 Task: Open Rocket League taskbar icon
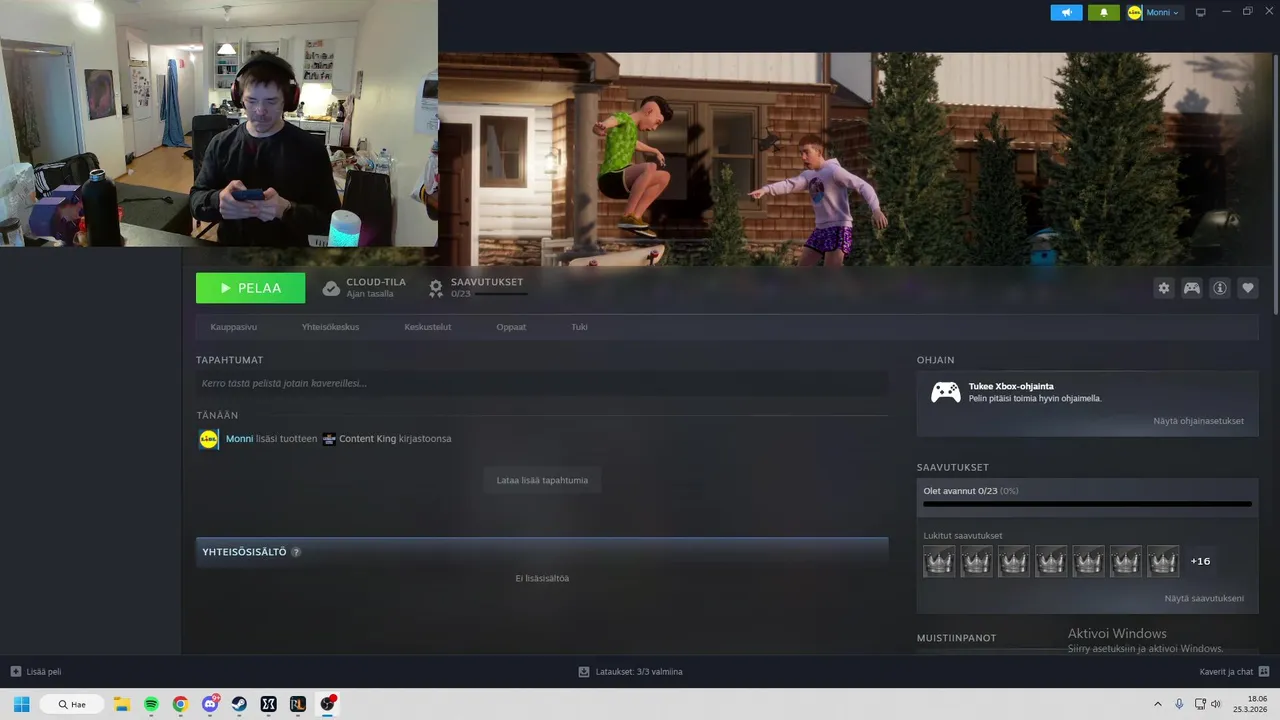point(298,704)
